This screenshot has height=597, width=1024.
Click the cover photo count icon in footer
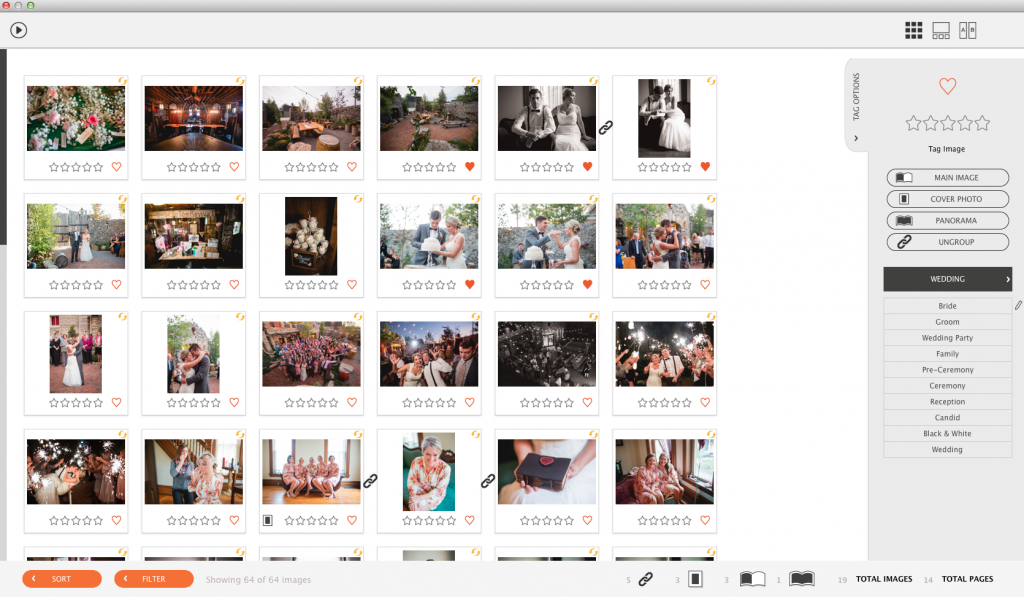[696, 579]
